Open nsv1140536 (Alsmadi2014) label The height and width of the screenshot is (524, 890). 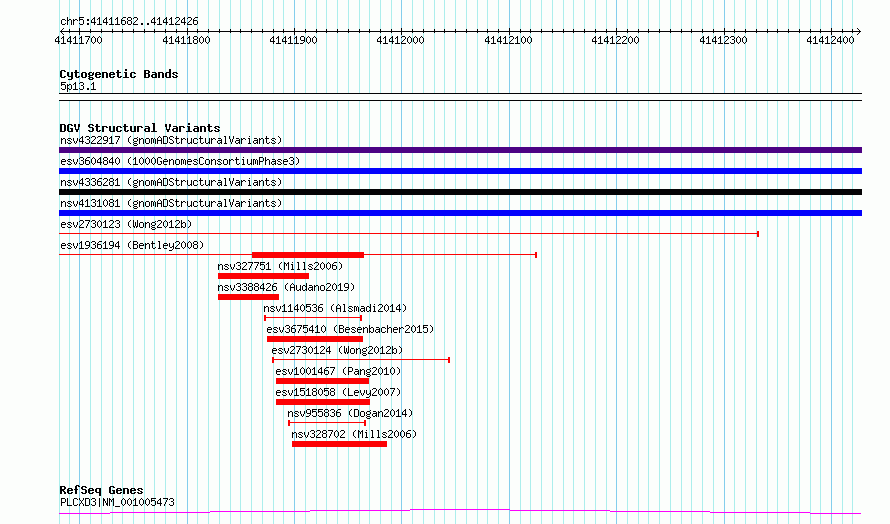pos(335,308)
